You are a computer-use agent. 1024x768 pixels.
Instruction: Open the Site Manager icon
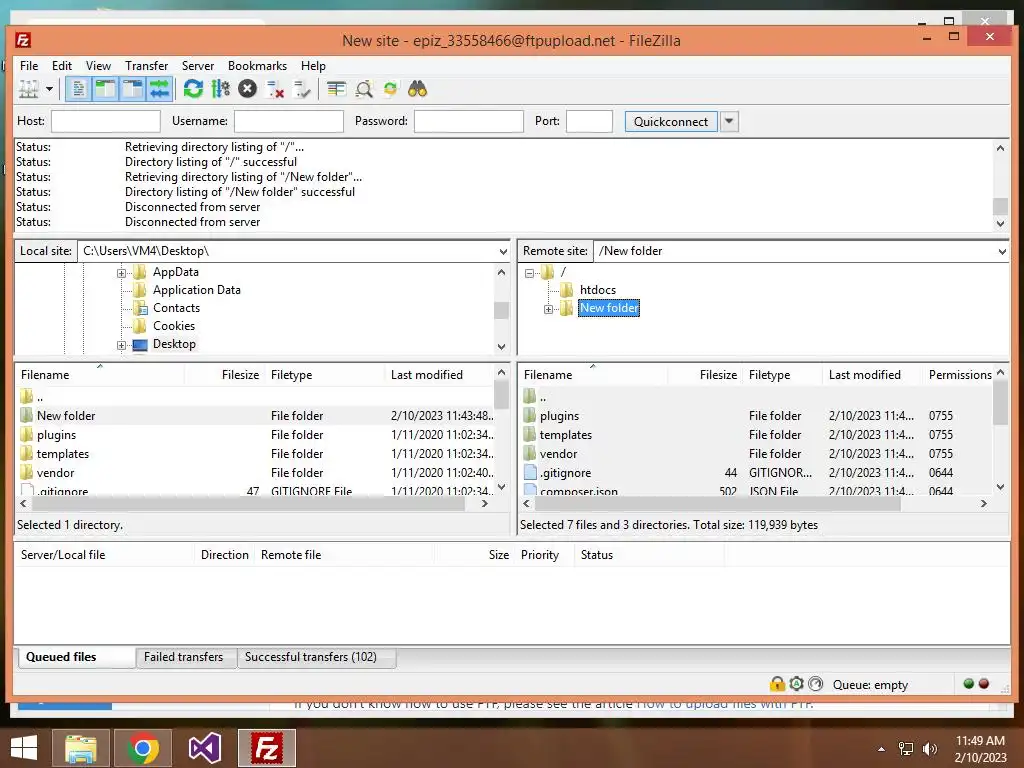pos(29,89)
